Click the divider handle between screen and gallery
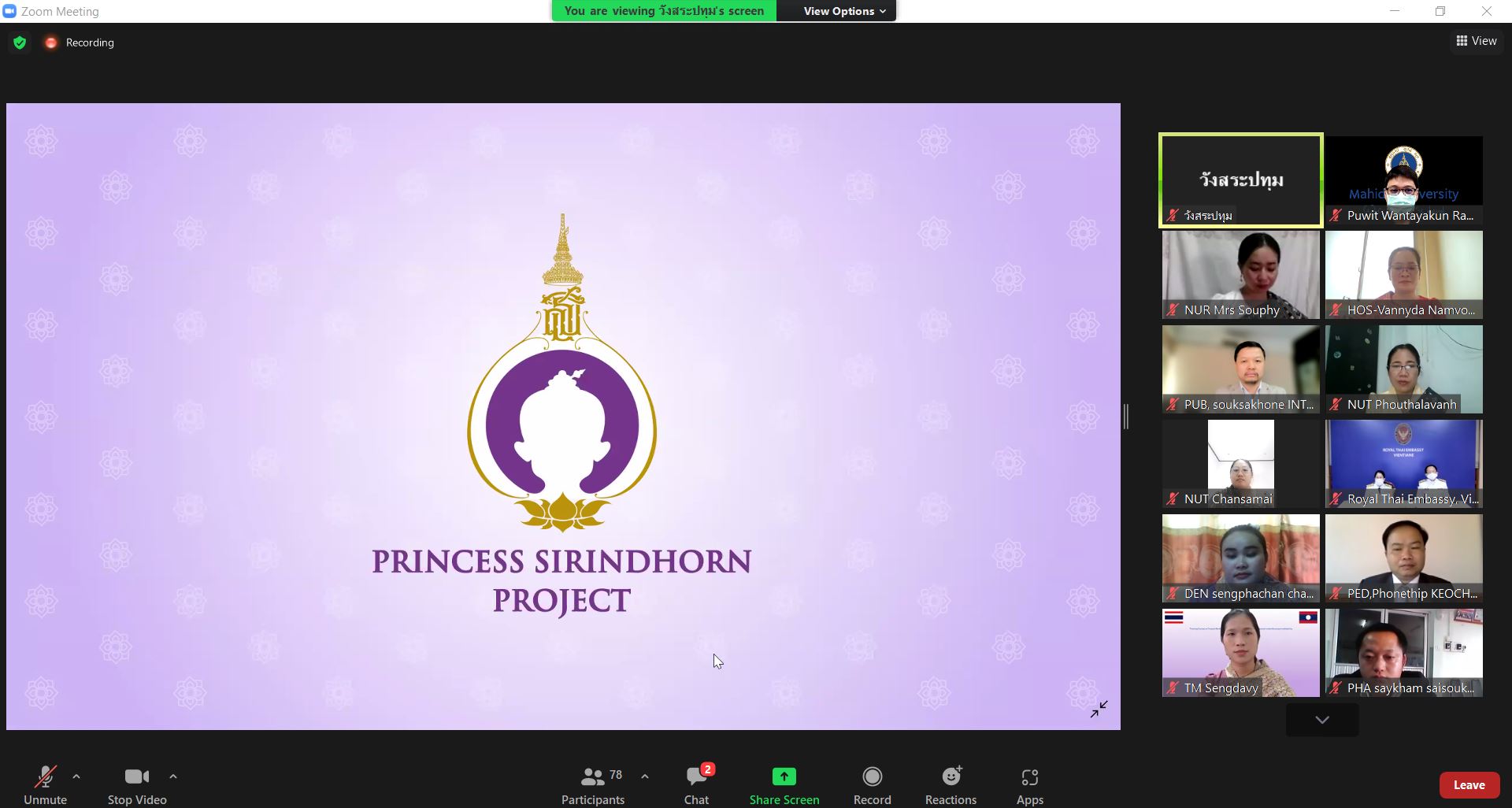 [x=1126, y=417]
